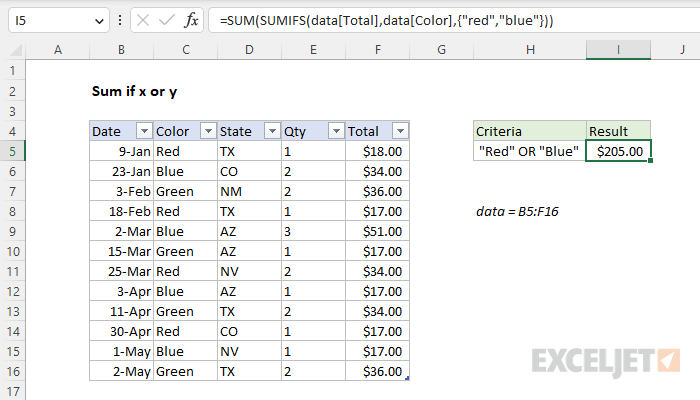Select column G header
Viewport: 700px width, 400px height.
point(442,50)
